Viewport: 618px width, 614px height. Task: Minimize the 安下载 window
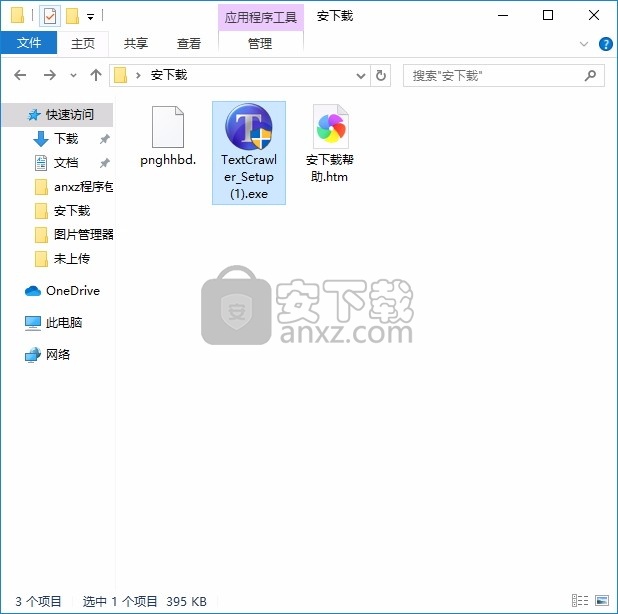[x=503, y=16]
